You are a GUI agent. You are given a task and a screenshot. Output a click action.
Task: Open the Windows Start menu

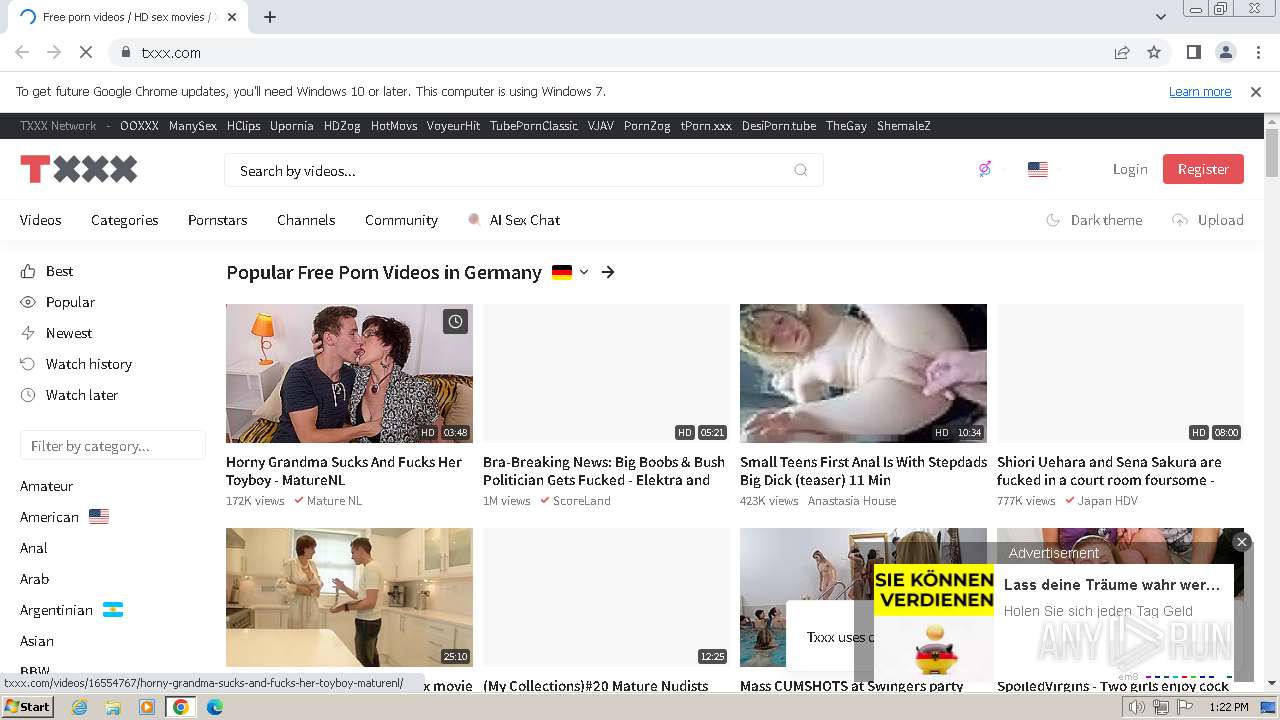tap(27, 707)
